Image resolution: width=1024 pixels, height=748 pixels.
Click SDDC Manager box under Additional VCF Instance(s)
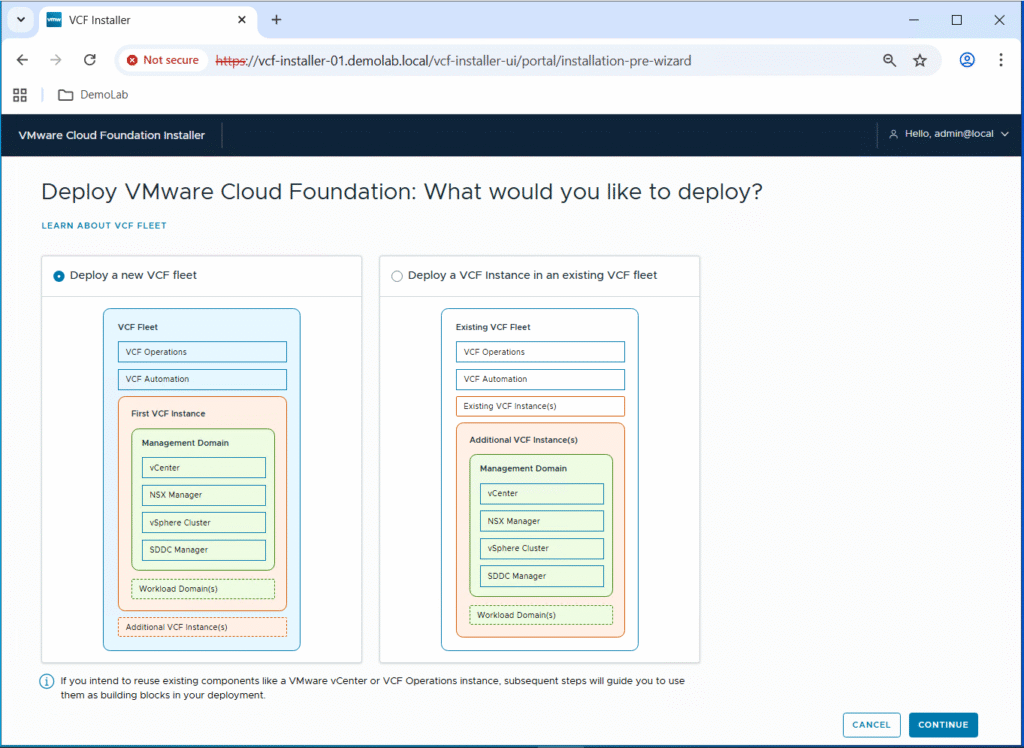pos(542,576)
